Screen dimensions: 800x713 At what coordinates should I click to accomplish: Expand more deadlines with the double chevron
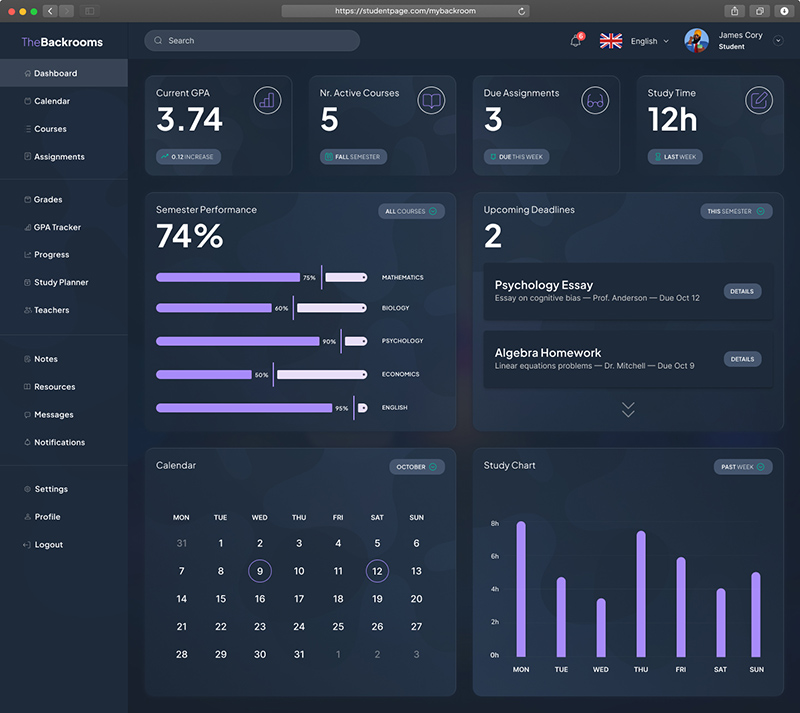pyautogui.click(x=628, y=409)
